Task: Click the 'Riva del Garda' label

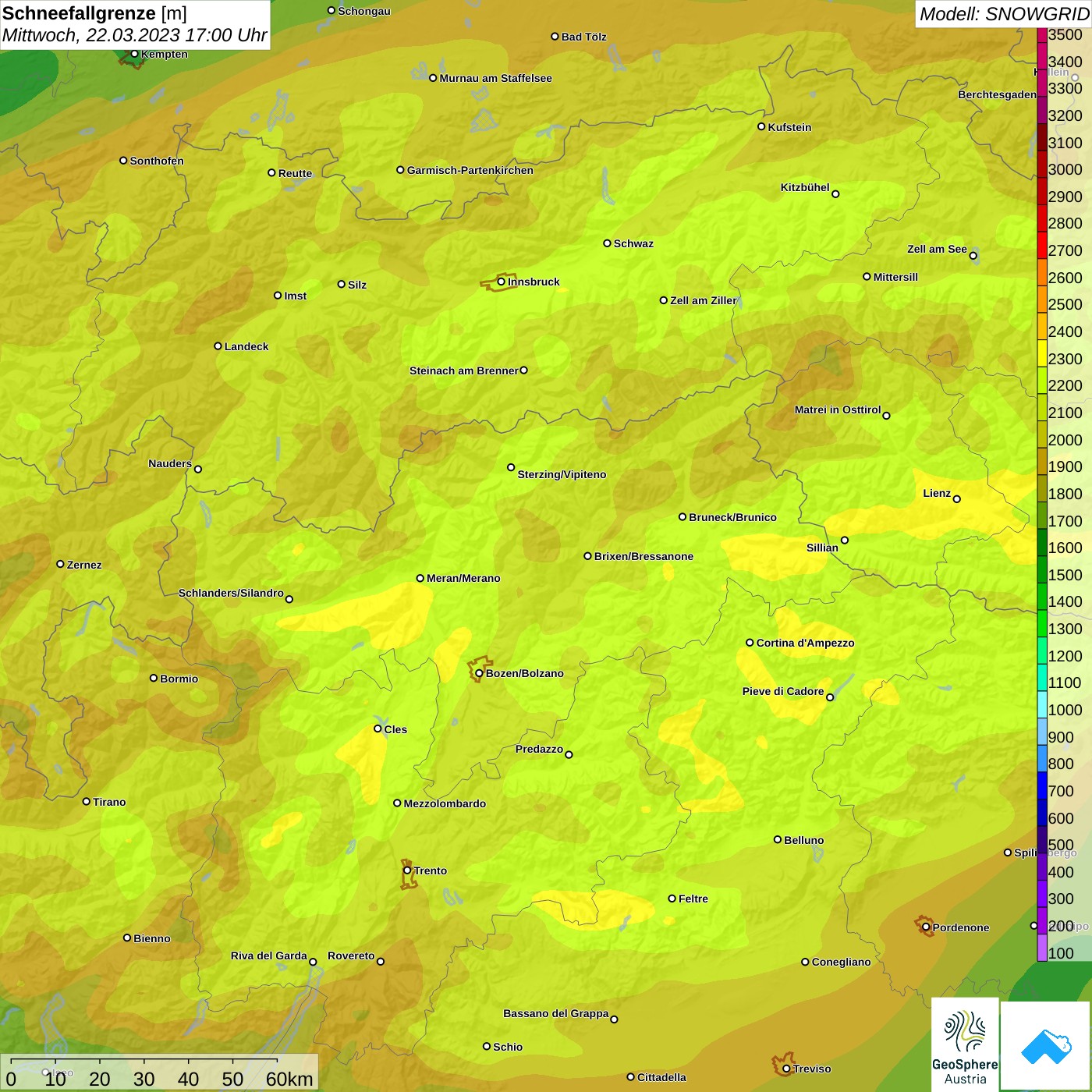Action: (x=269, y=955)
